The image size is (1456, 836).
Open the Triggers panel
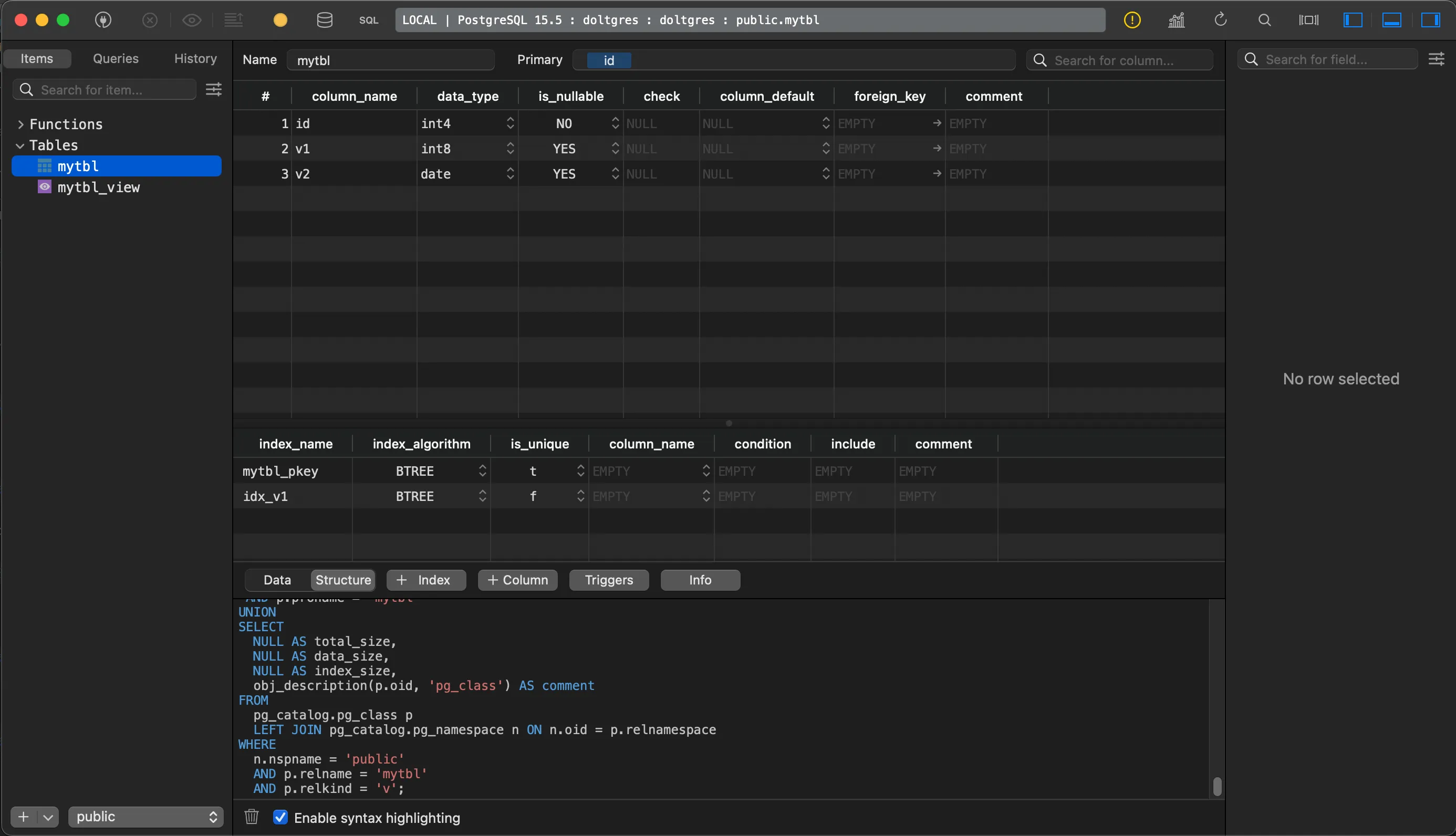tap(609, 580)
